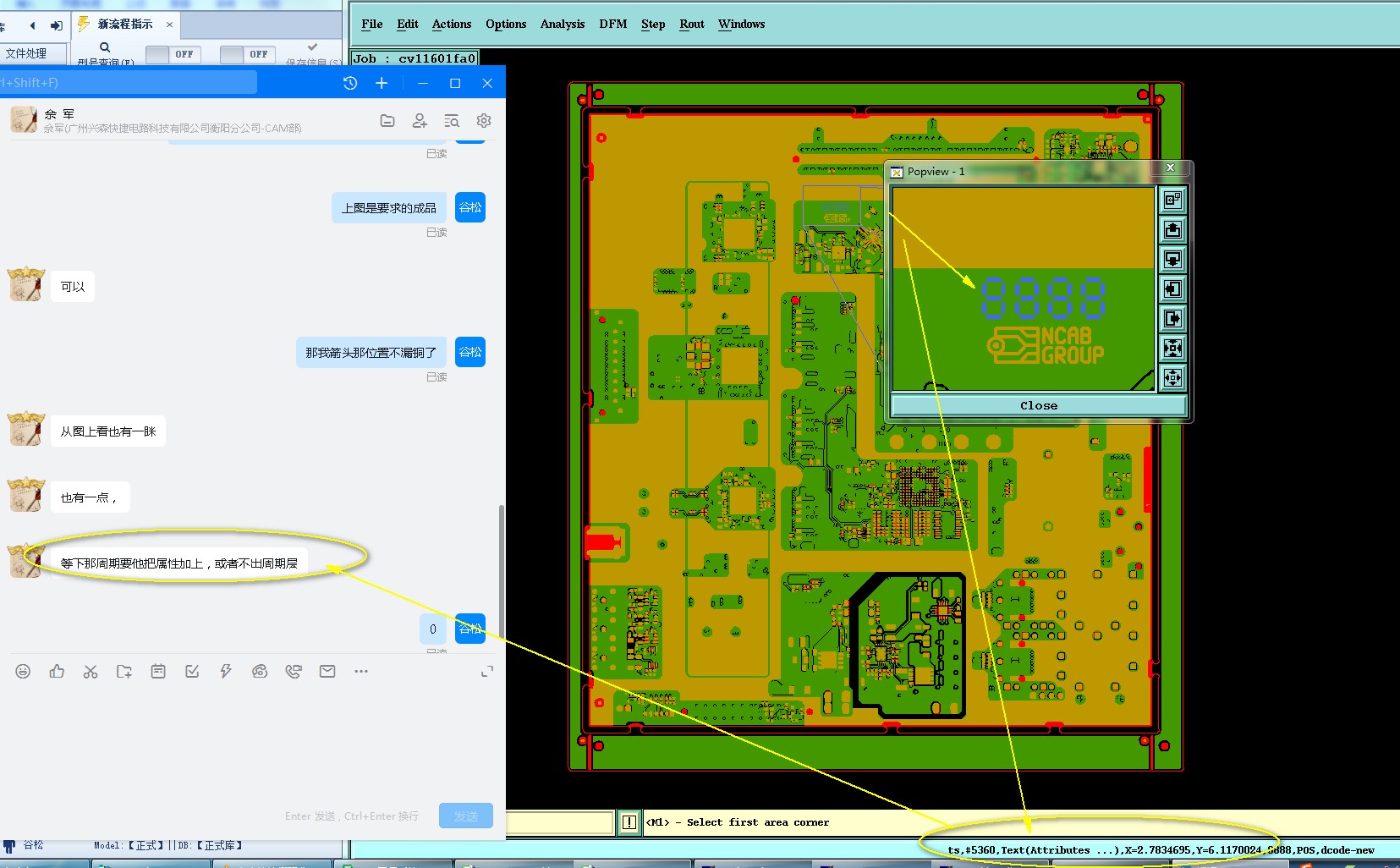Image resolution: width=1400 pixels, height=868 pixels.
Task: Click the dock/login arrow icon in top-left panel
Action: 57,25
